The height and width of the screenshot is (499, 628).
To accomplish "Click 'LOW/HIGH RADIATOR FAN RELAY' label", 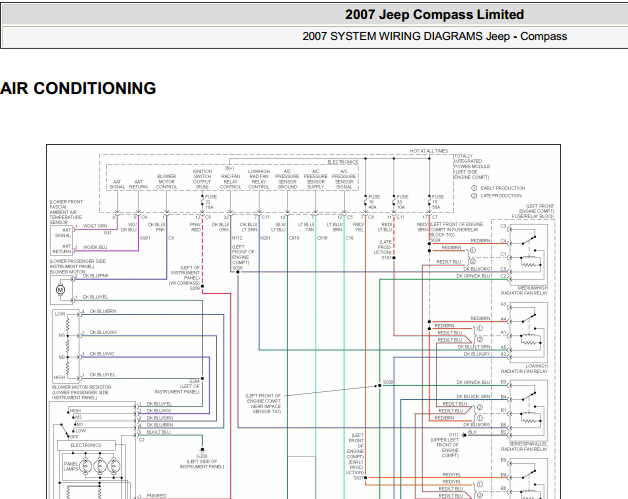I will 524,368.
